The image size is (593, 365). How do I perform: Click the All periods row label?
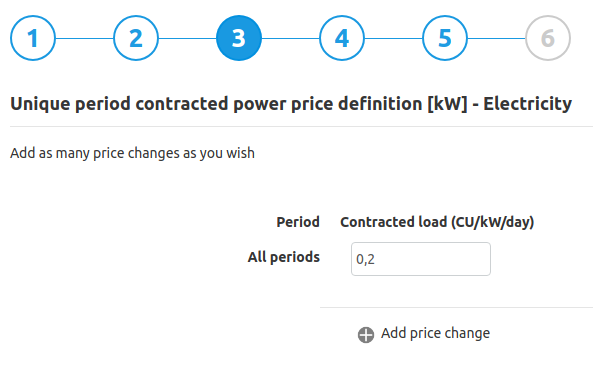tap(284, 257)
